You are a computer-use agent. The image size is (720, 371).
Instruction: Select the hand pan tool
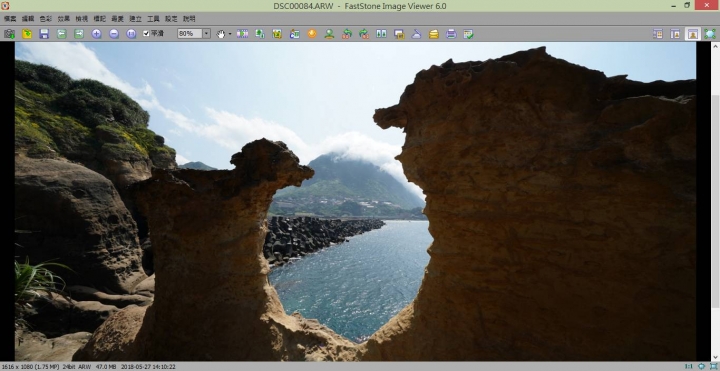(221, 34)
